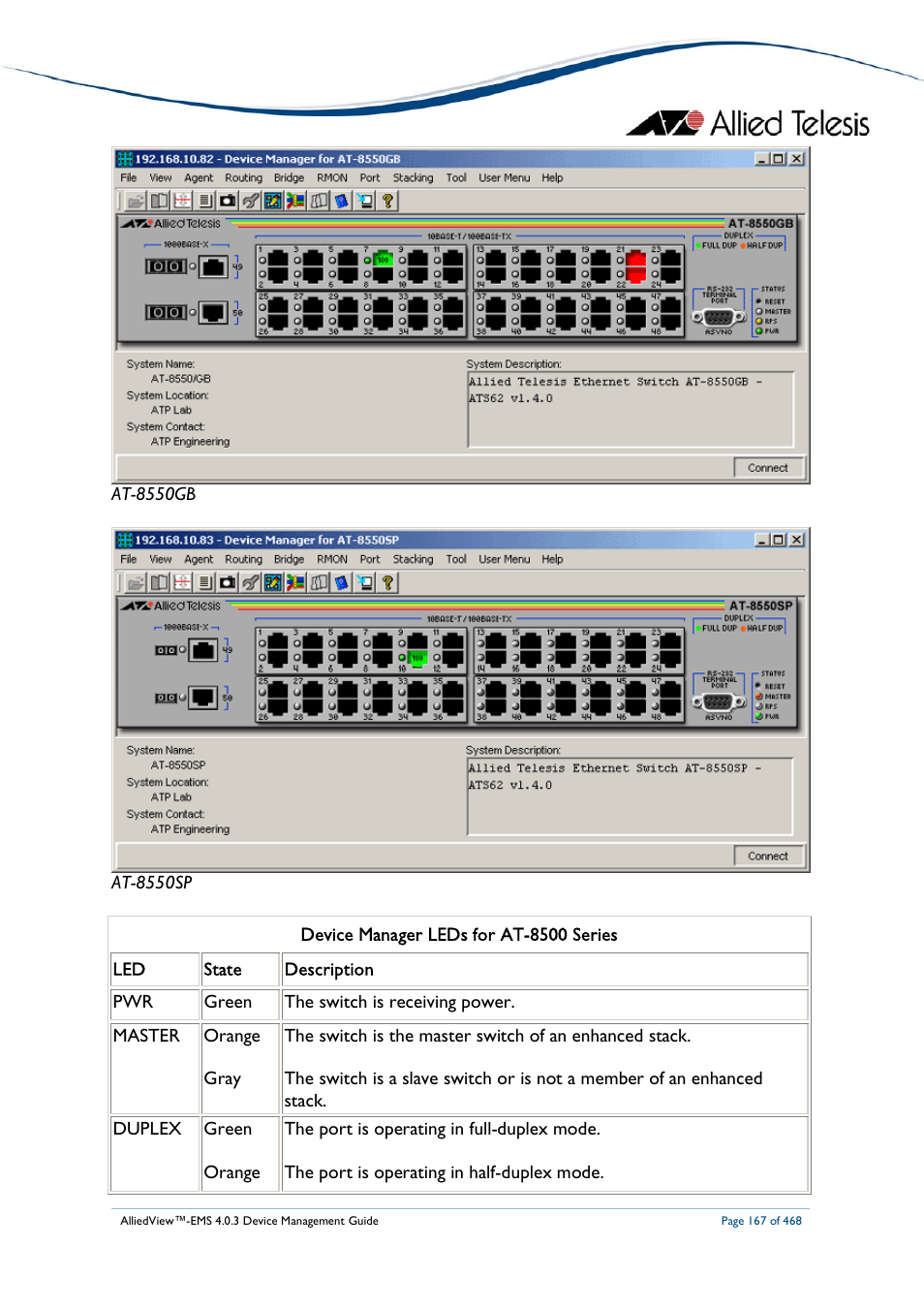924x1309 pixels.
Task: Click the MASTER LED on AT-8550GB
Action: (x=759, y=311)
